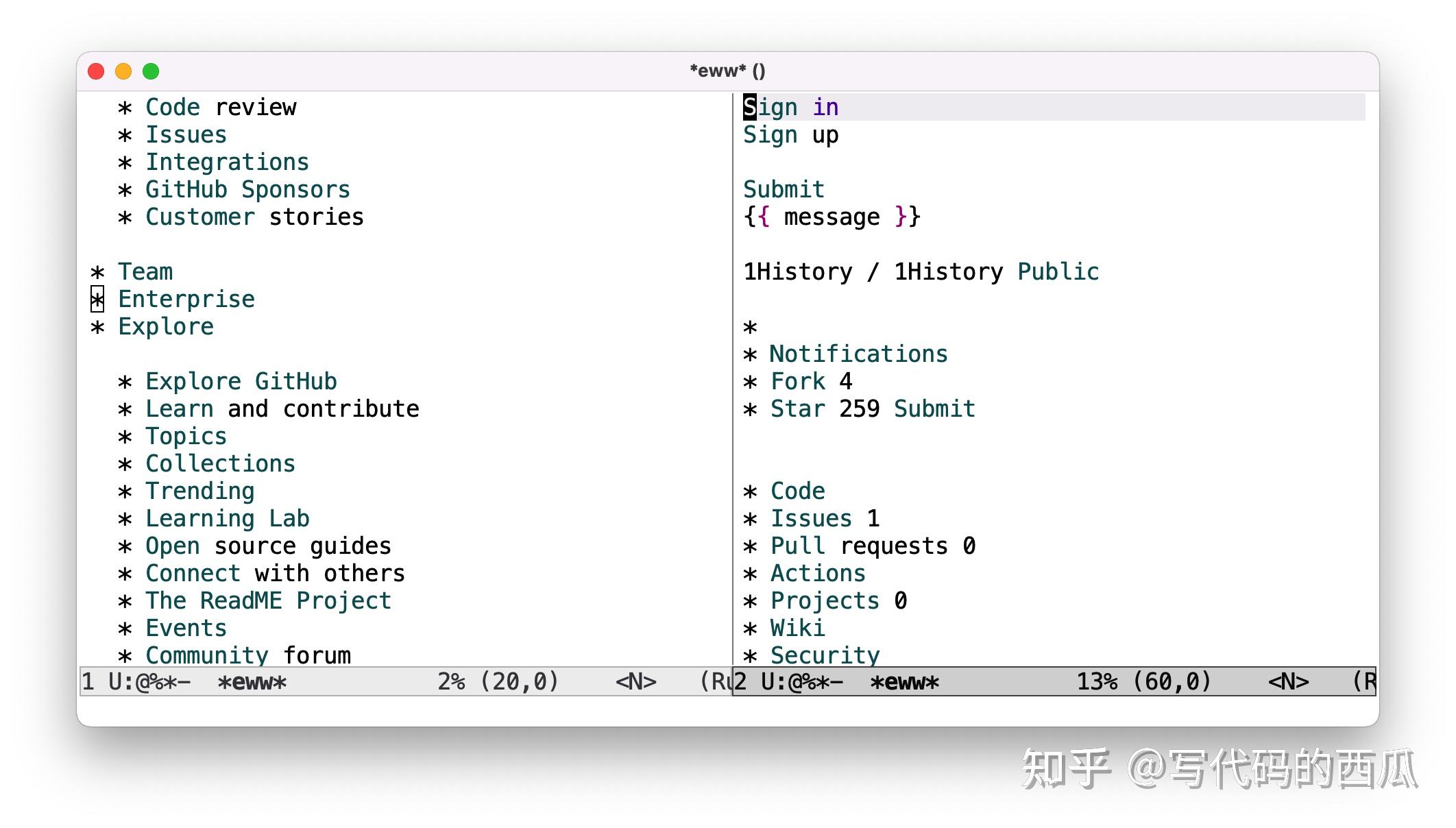Open the Wiki tab
The width and height of the screenshot is (1456, 828).
pos(798,629)
